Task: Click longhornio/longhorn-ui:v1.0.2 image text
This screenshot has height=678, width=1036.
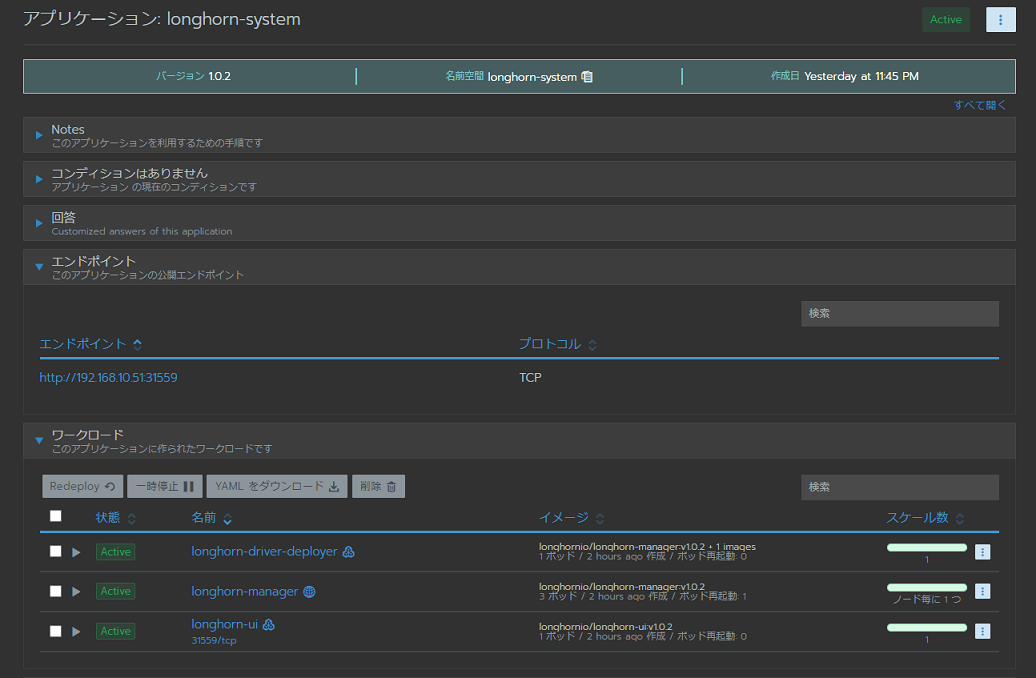Action: 606,626
